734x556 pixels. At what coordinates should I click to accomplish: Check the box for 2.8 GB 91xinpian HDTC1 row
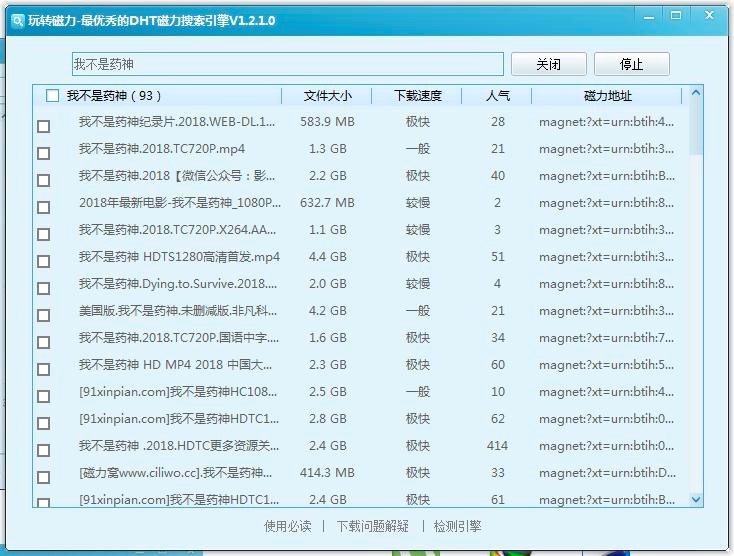pos(44,424)
